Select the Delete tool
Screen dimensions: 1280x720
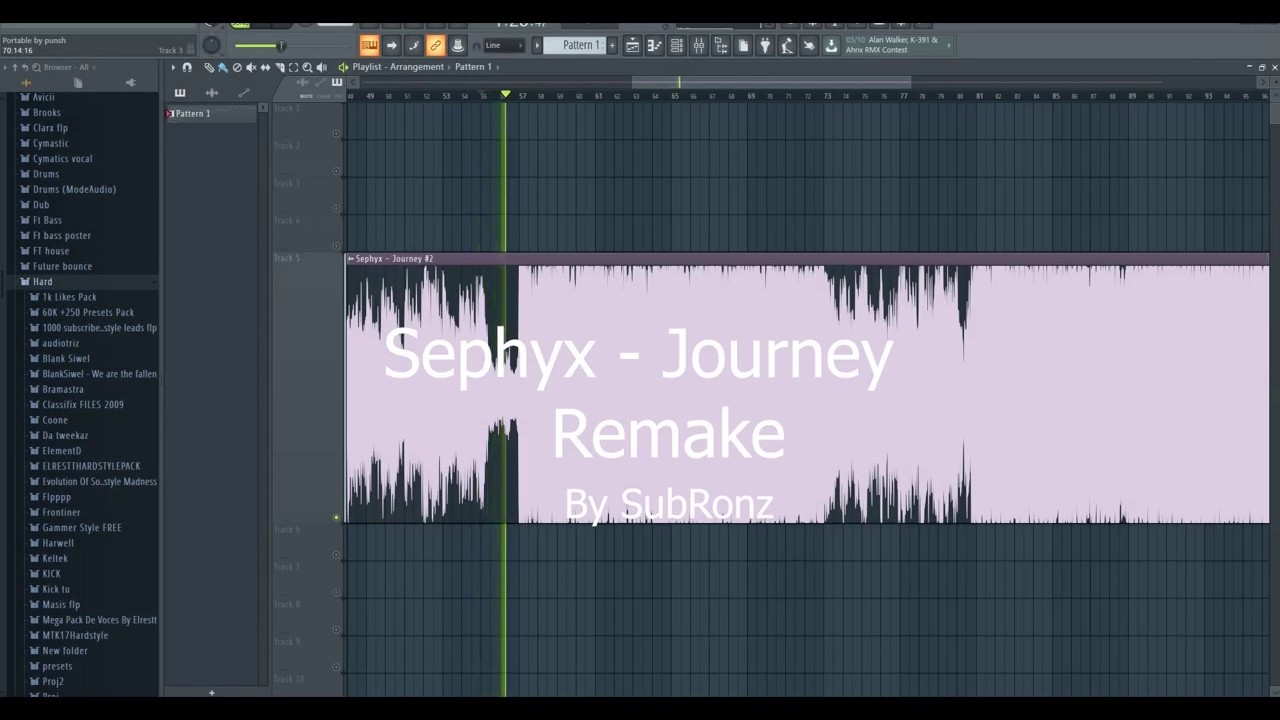[237, 67]
